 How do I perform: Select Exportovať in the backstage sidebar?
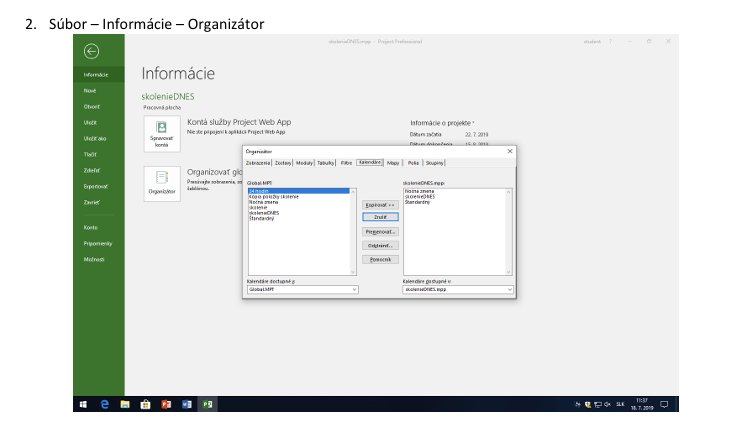tap(99, 186)
